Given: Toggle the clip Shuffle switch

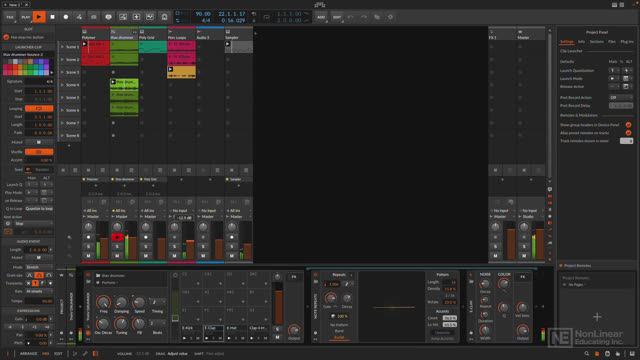Looking at the screenshot, I should click(x=39, y=152).
